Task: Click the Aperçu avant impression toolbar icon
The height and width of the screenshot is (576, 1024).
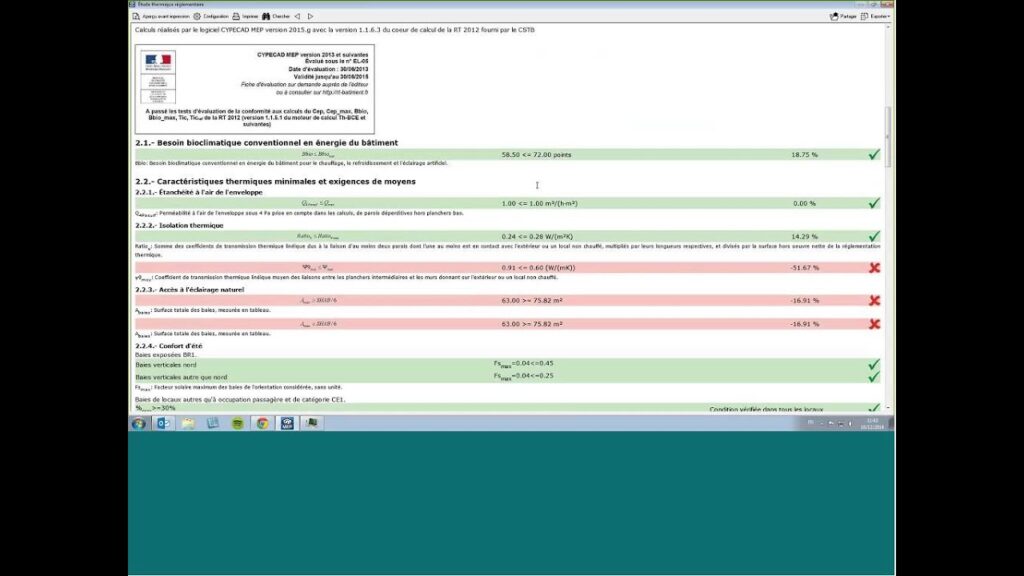Action: 136,16
